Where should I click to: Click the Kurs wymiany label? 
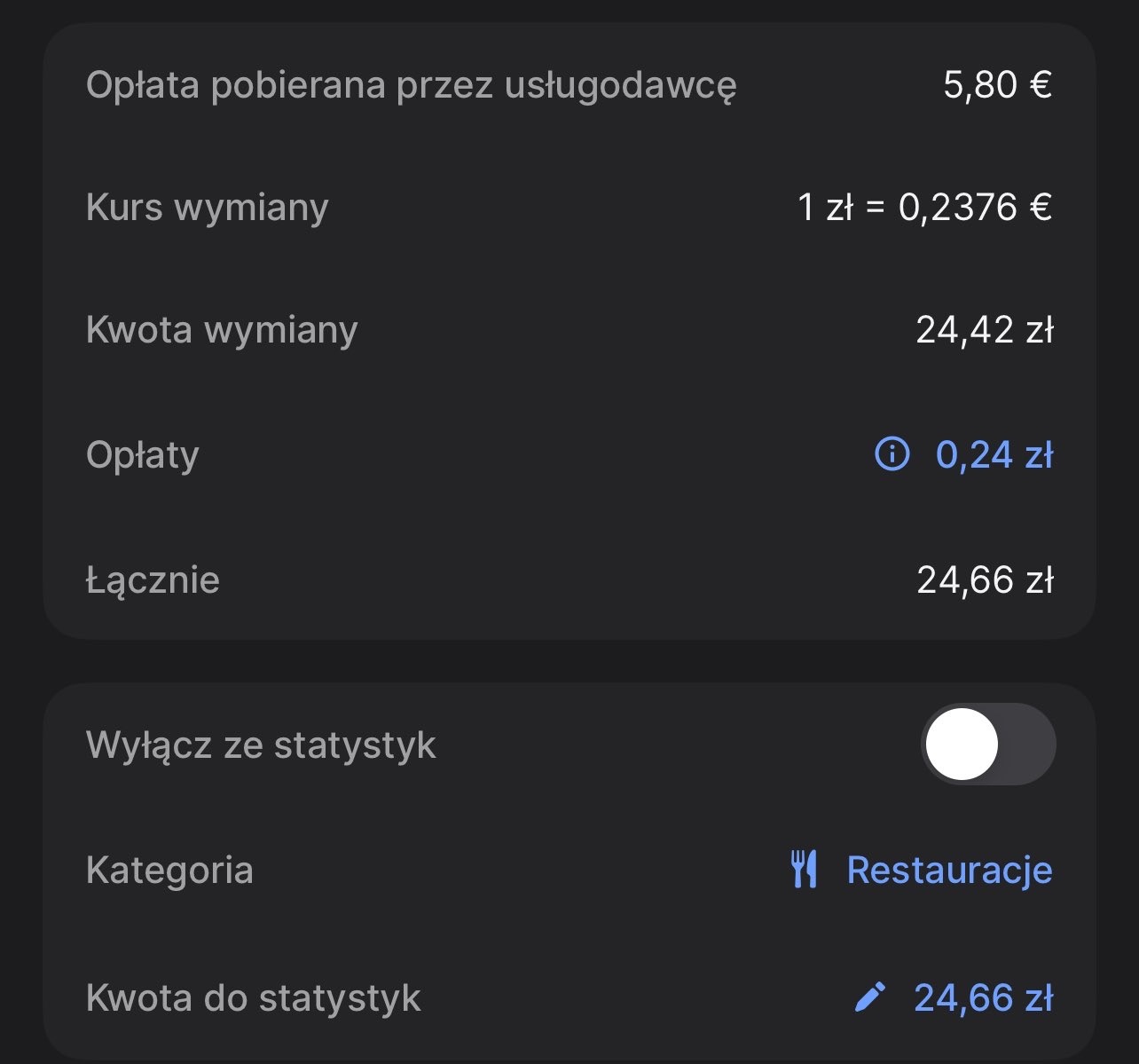[207, 207]
